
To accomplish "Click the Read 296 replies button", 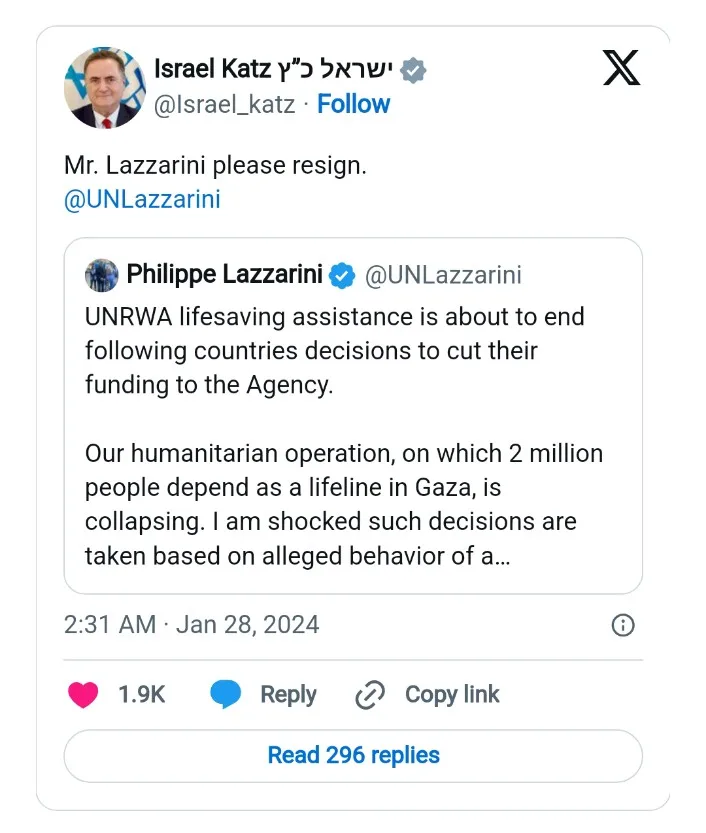I will point(353,755).
